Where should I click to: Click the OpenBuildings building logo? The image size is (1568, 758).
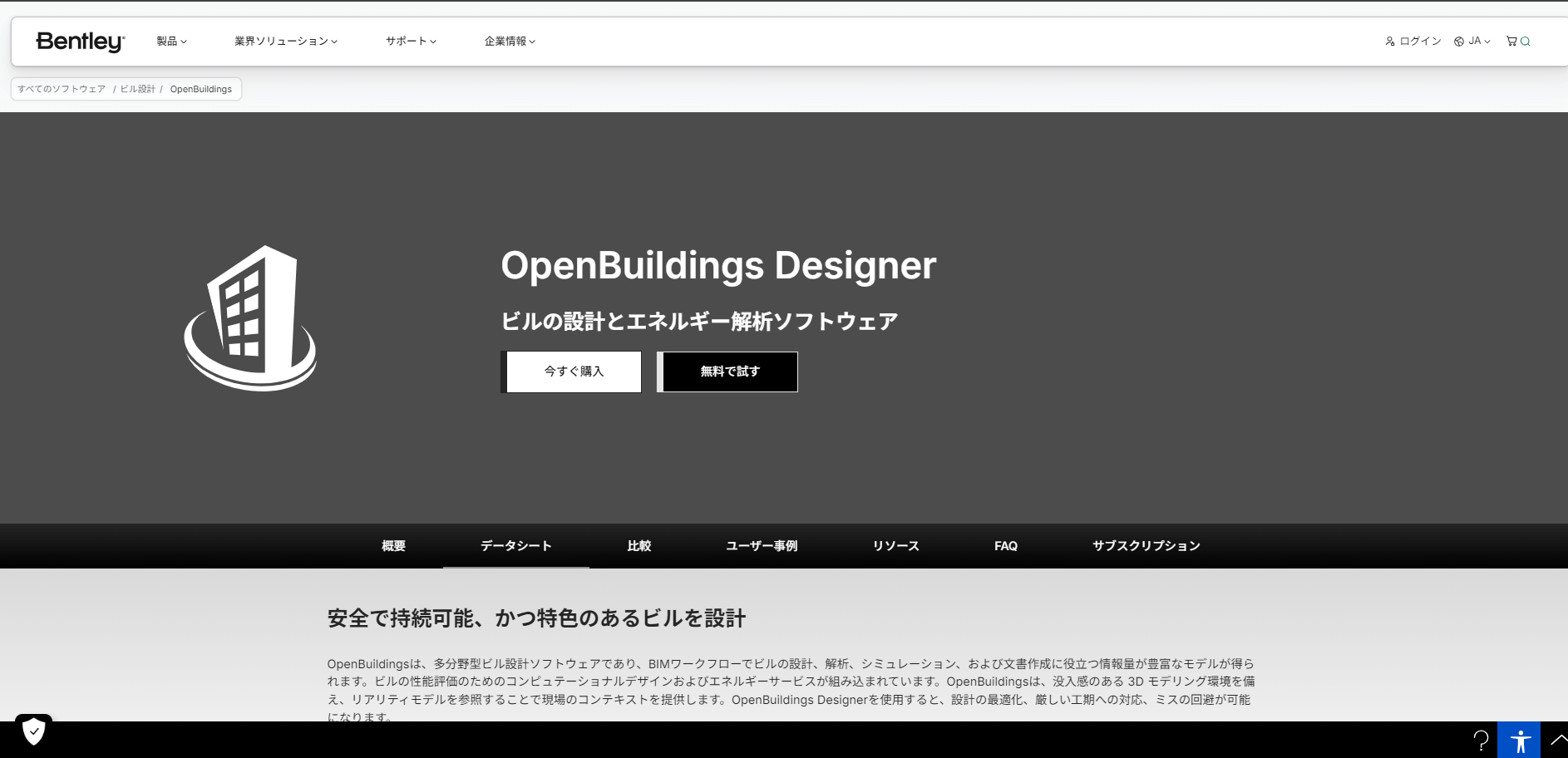[250, 318]
